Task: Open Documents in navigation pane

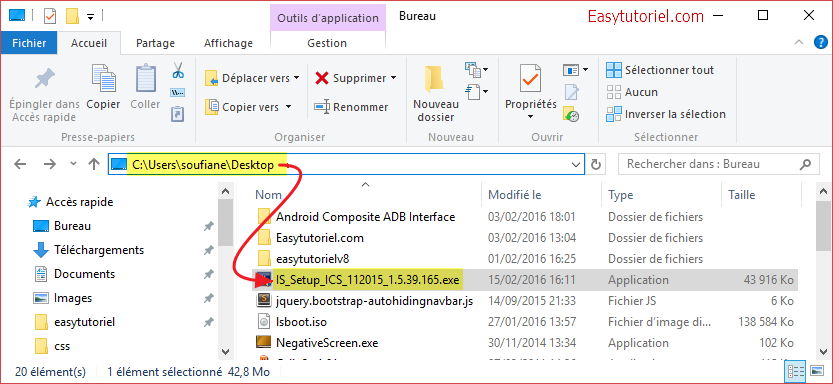Action: (74, 274)
